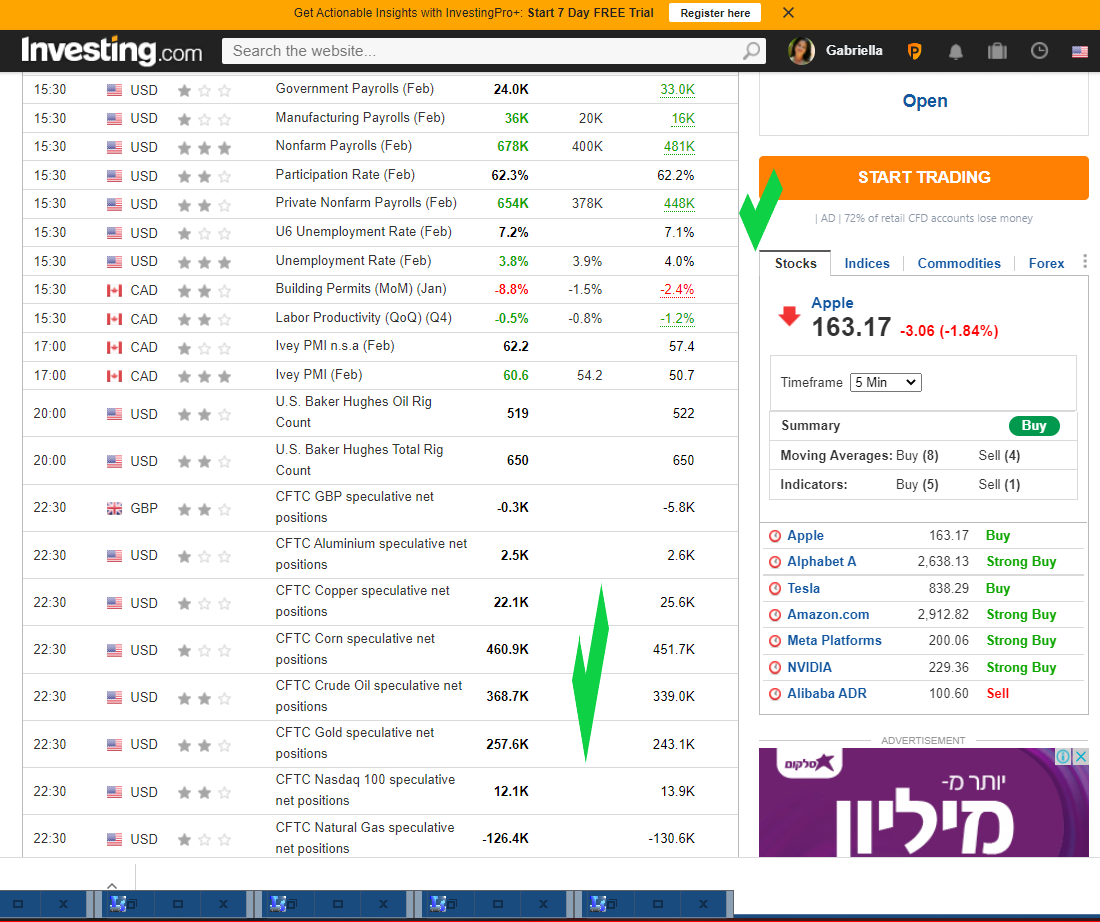Switch to the Stocks tab
This screenshot has height=922, width=1100.
click(x=796, y=263)
